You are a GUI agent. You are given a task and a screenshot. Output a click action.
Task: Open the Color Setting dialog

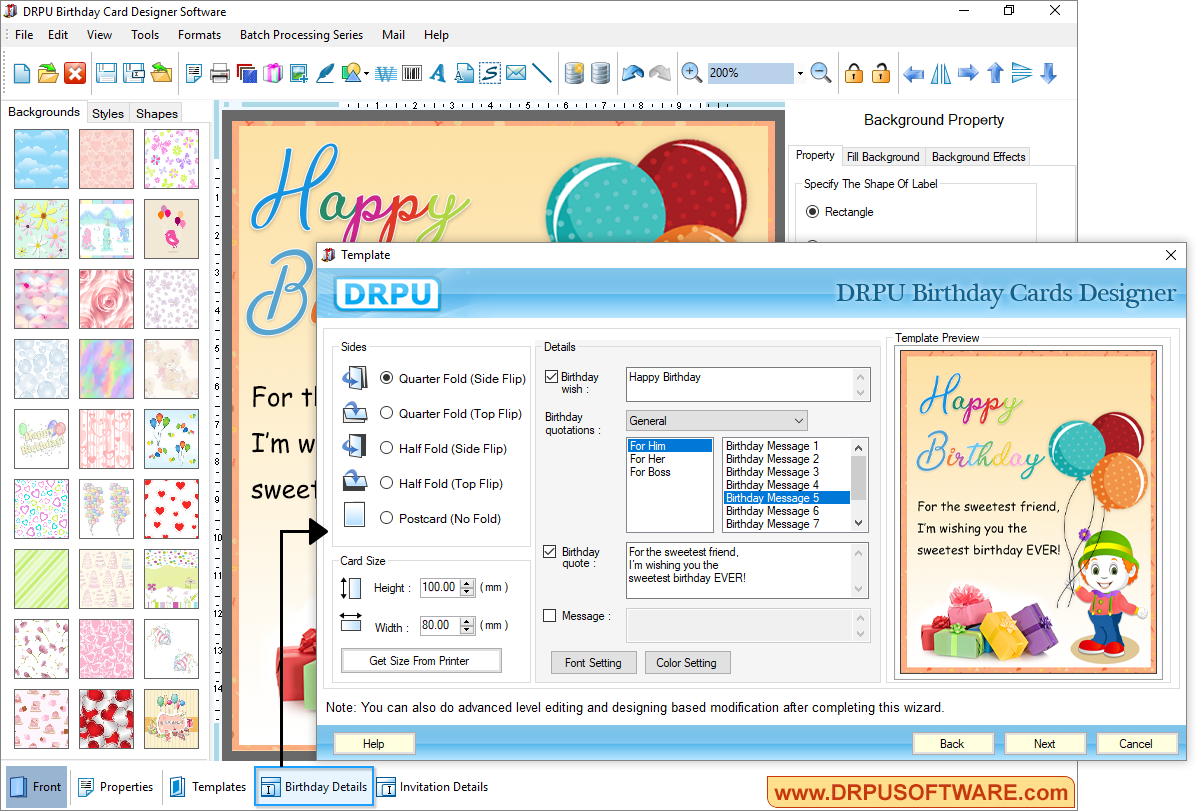[687, 662]
